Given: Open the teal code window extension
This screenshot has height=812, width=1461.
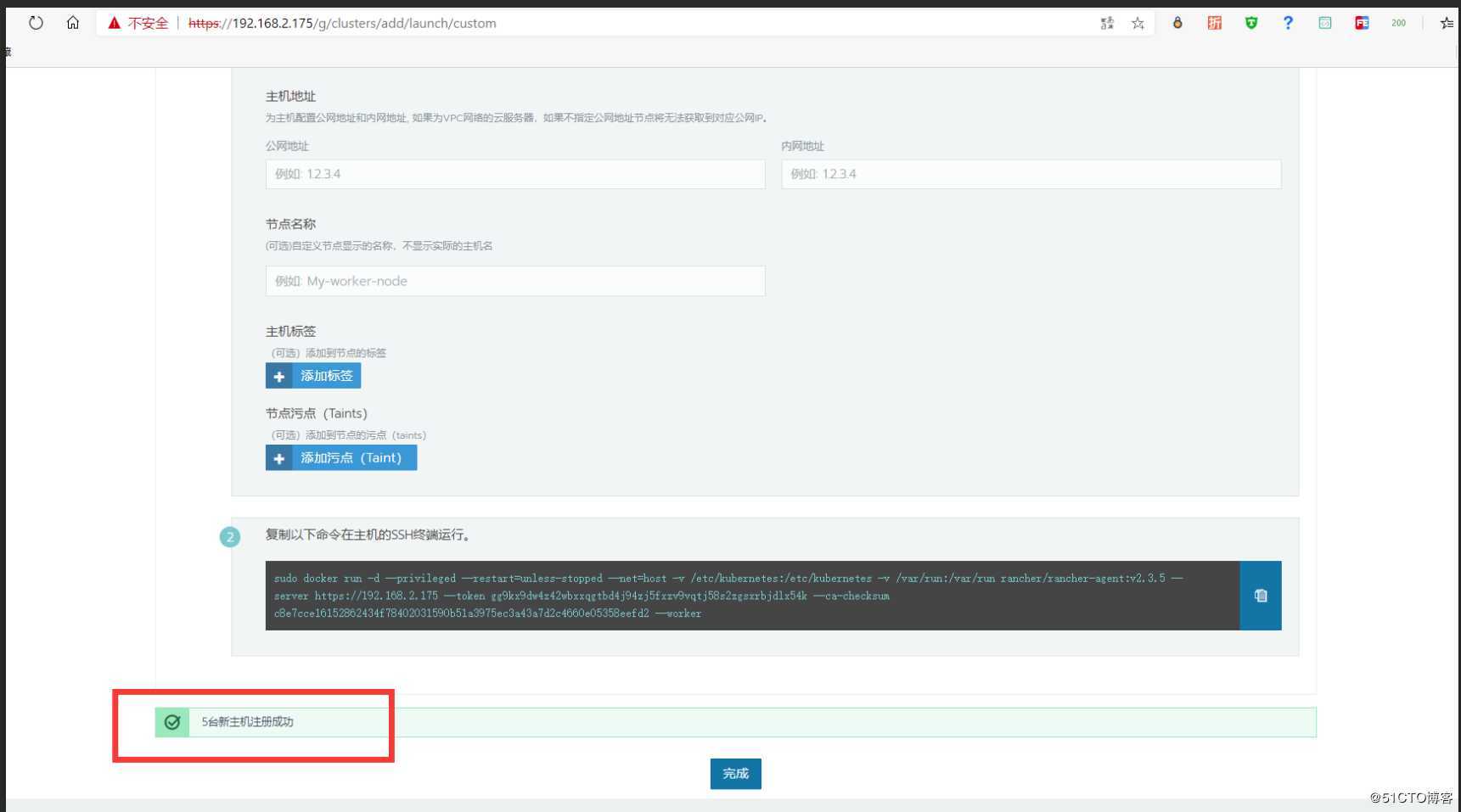Looking at the screenshot, I should (1325, 23).
